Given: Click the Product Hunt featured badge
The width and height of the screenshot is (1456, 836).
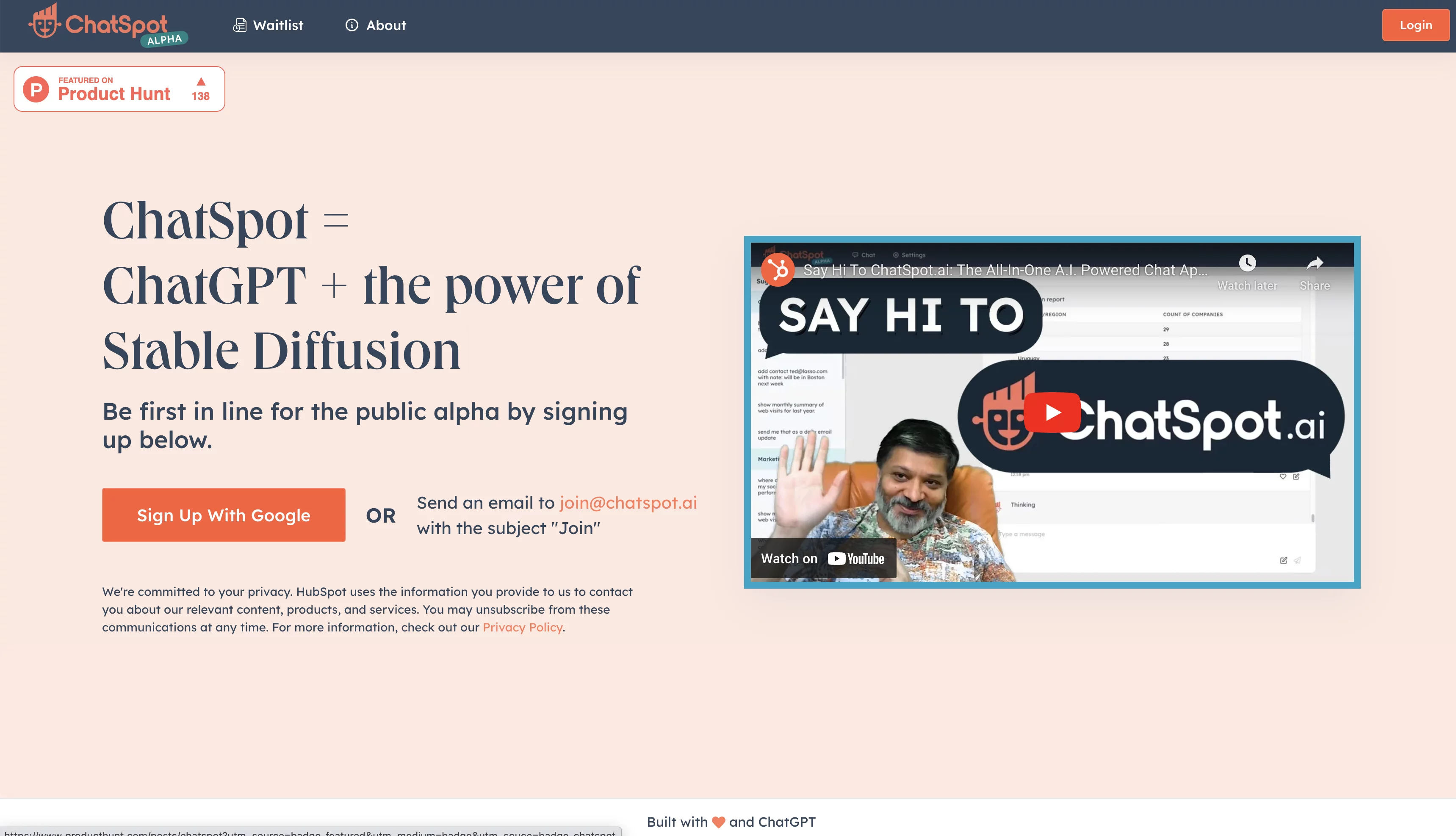Looking at the screenshot, I should [x=119, y=88].
